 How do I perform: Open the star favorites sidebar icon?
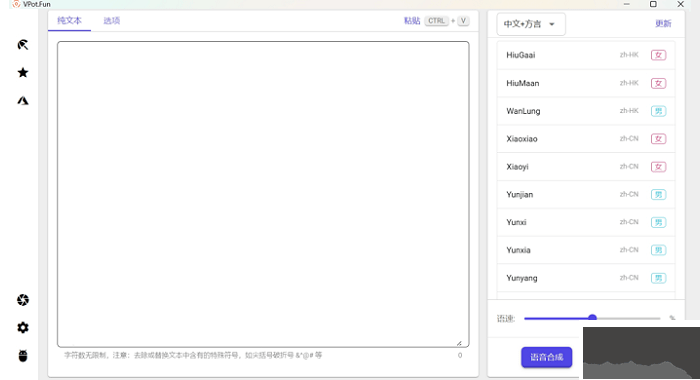[x=23, y=72]
